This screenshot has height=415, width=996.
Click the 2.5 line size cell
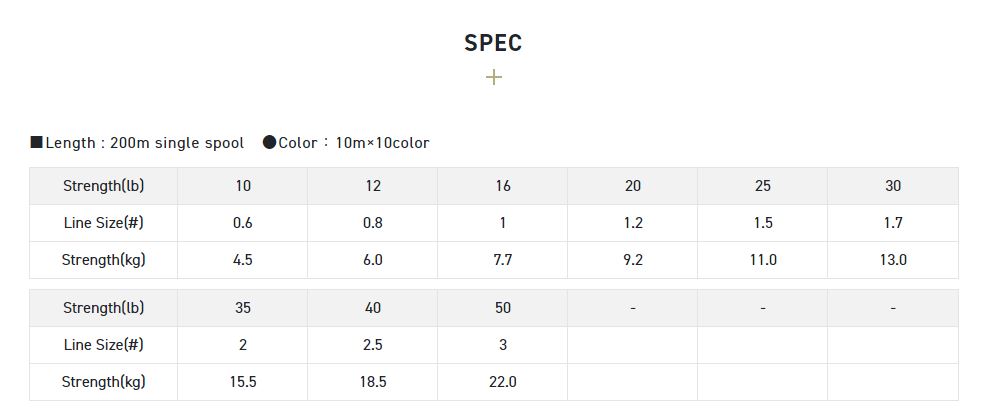click(x=373, y=345)
